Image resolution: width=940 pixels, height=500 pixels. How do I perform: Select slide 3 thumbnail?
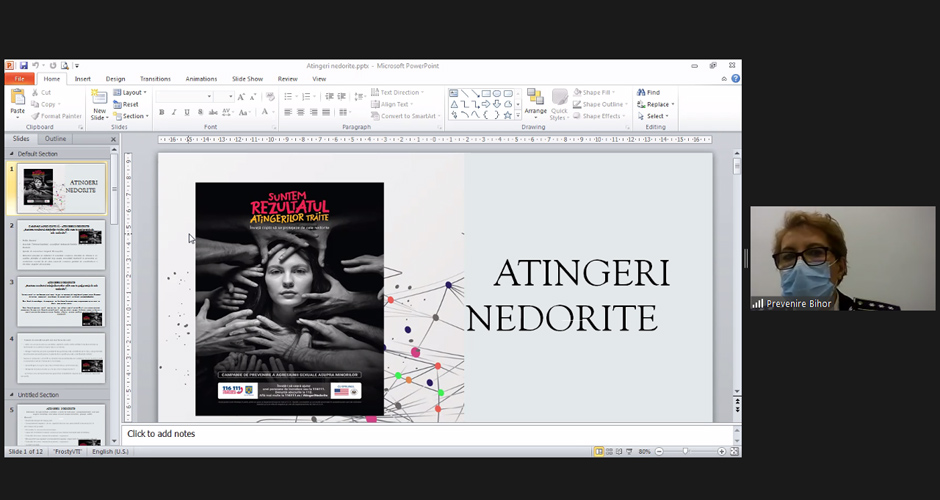coord(61,302)
